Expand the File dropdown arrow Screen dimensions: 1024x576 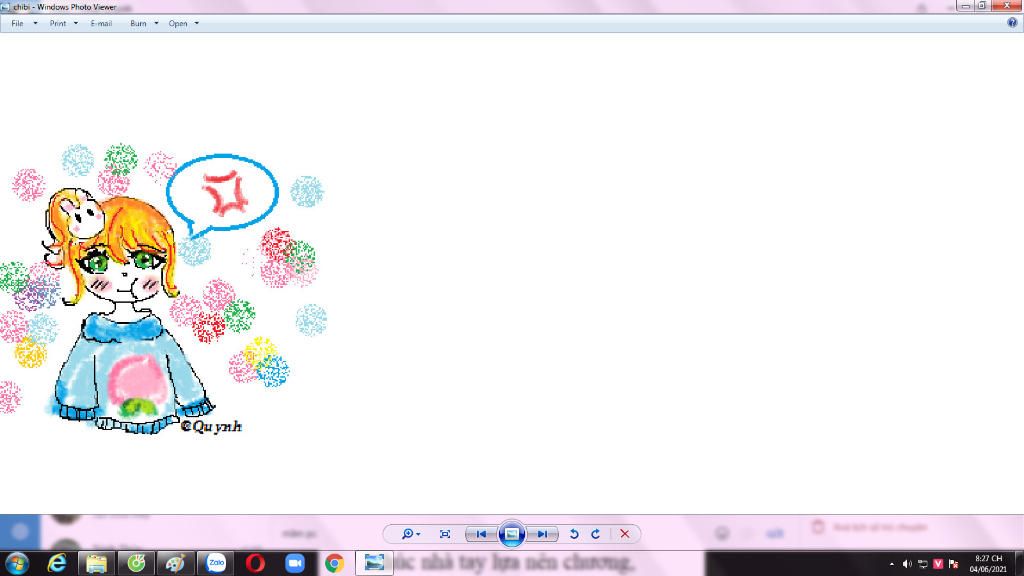(x=35, y=24)
